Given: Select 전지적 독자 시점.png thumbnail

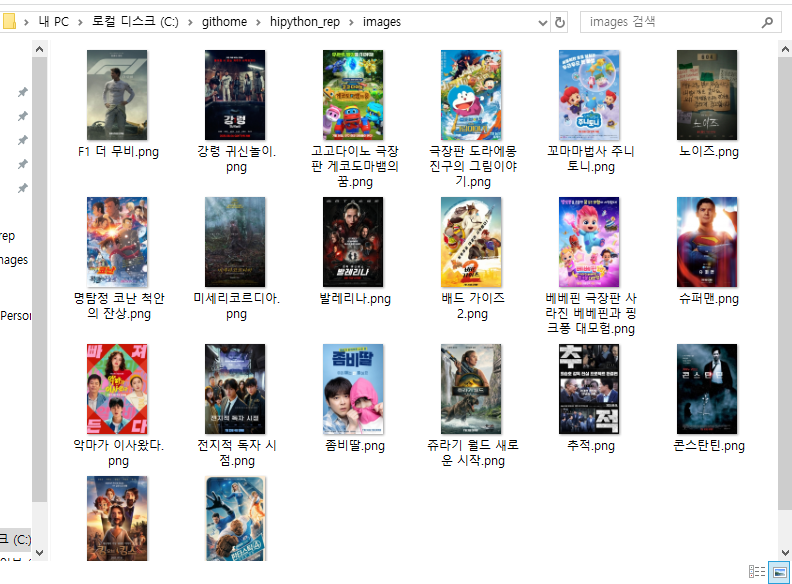Looking at the screenshot, I should pyautogui.click(x=235, y=389).
